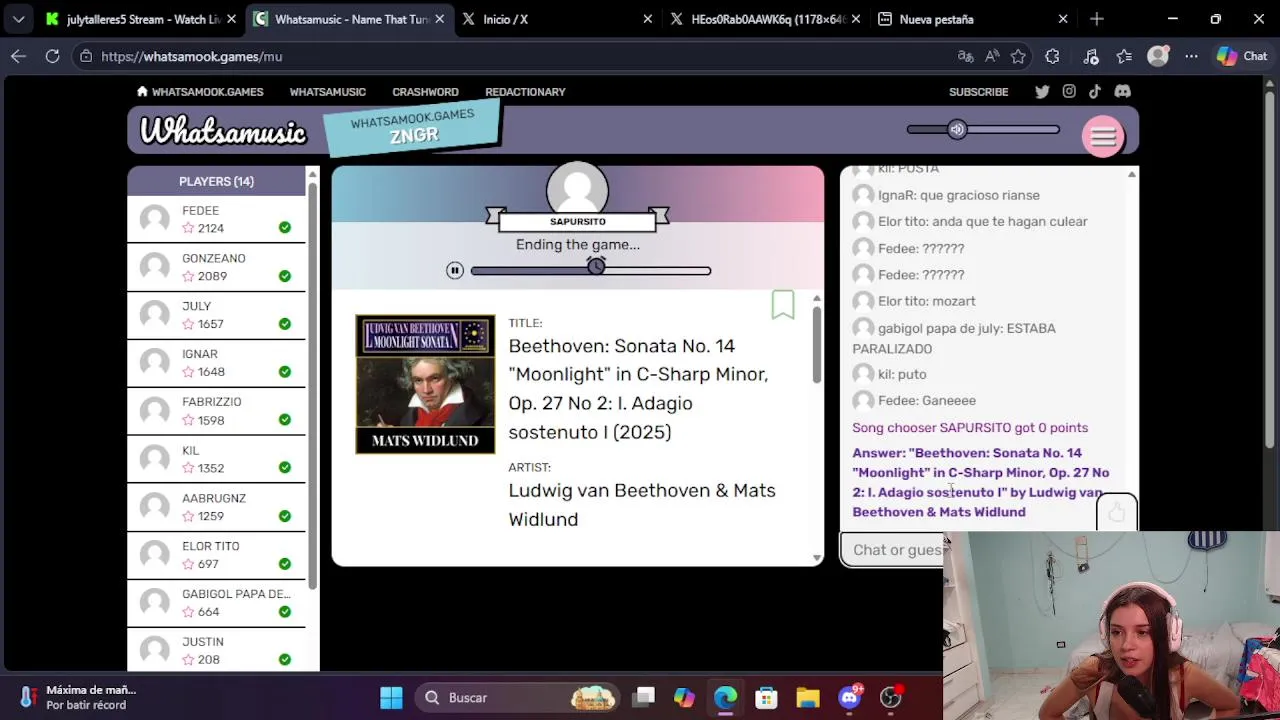Click the read aloud icon in address bar
Viewport: 1280px width, 720px height.
[x=991, y=56]
